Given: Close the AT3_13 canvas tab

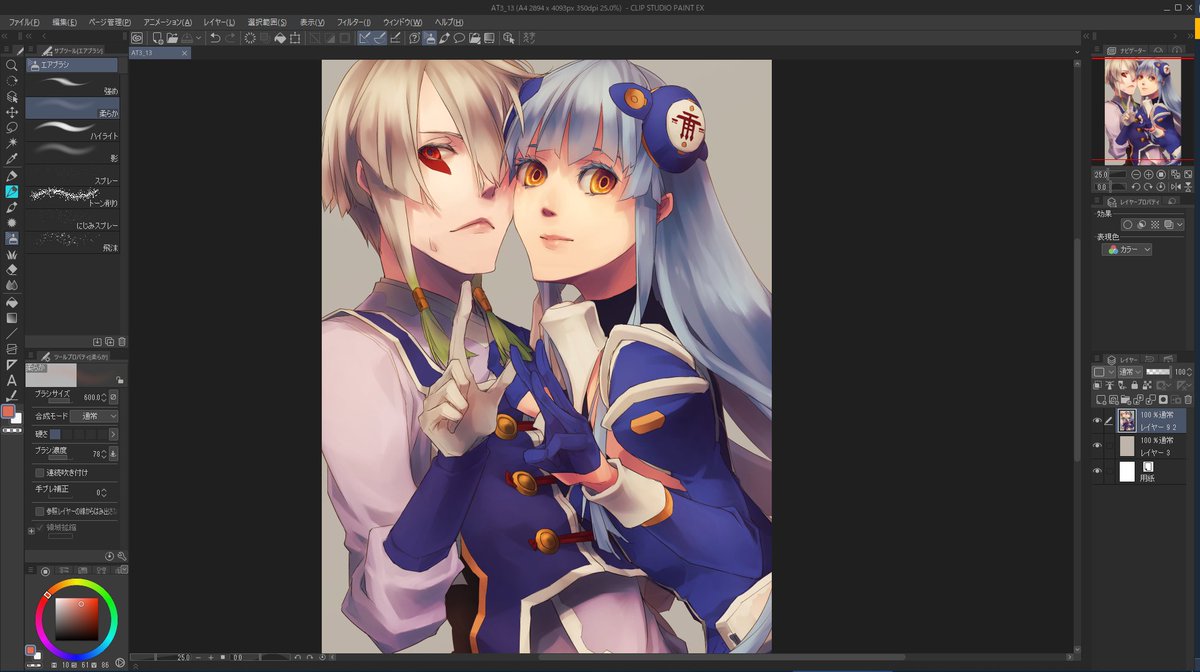Looking at the screenshot, I should coord(184,53).
